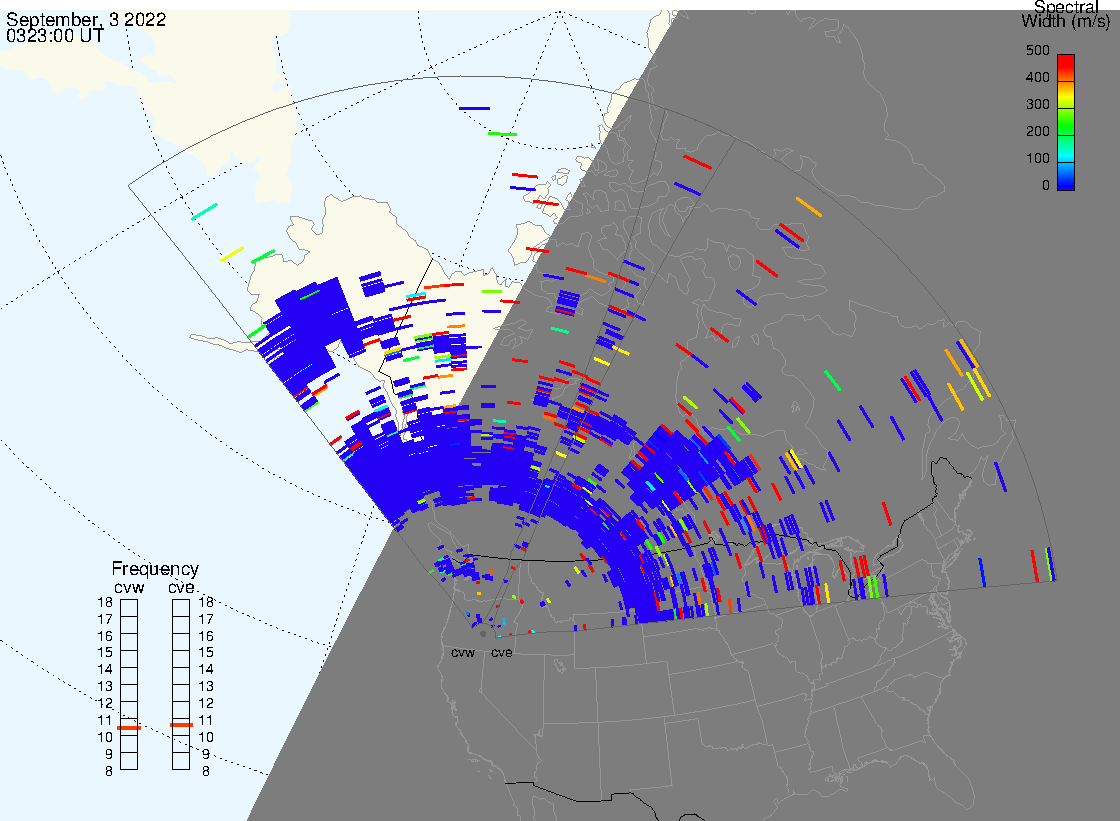1120x821 pixels.
Task: Click the '200' value on the color scale
Action: [x=1037, y=131]
